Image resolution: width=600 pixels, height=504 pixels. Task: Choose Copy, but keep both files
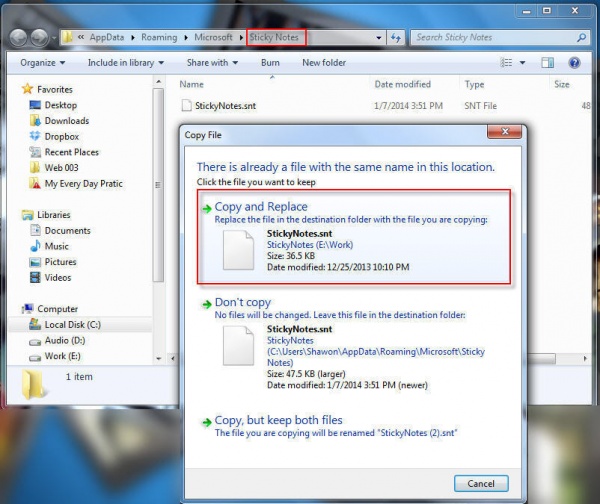pos(354,426)
